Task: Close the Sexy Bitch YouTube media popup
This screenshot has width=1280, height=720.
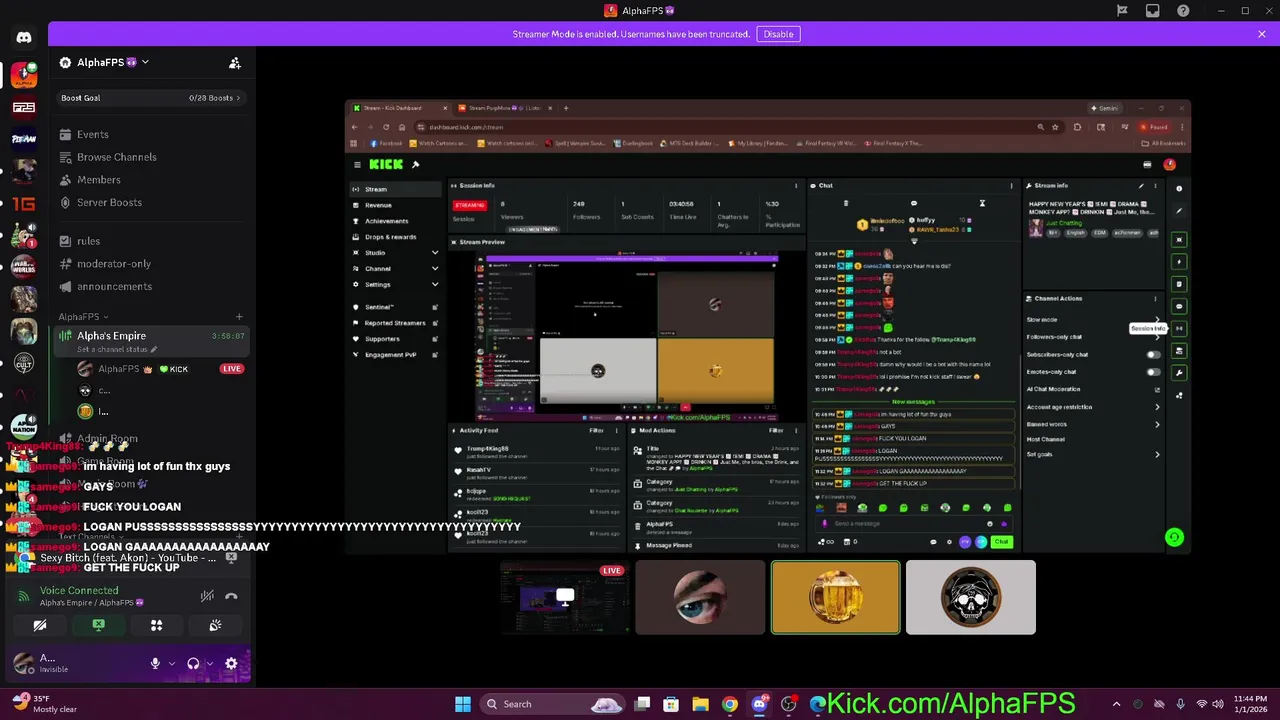Action: pos(231,557)
